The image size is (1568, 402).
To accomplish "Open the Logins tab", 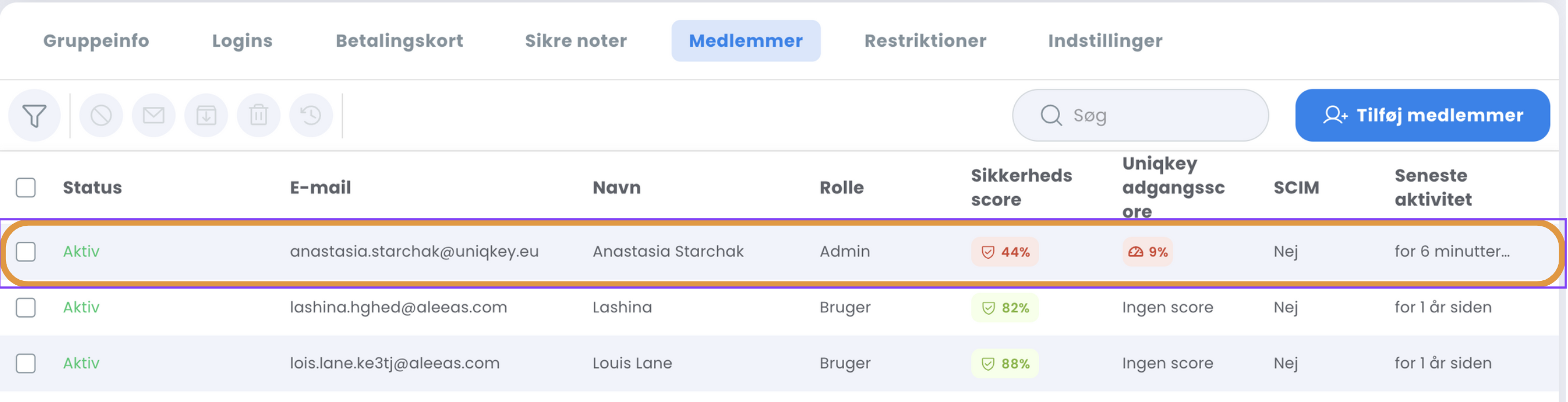I will [242, 41].
